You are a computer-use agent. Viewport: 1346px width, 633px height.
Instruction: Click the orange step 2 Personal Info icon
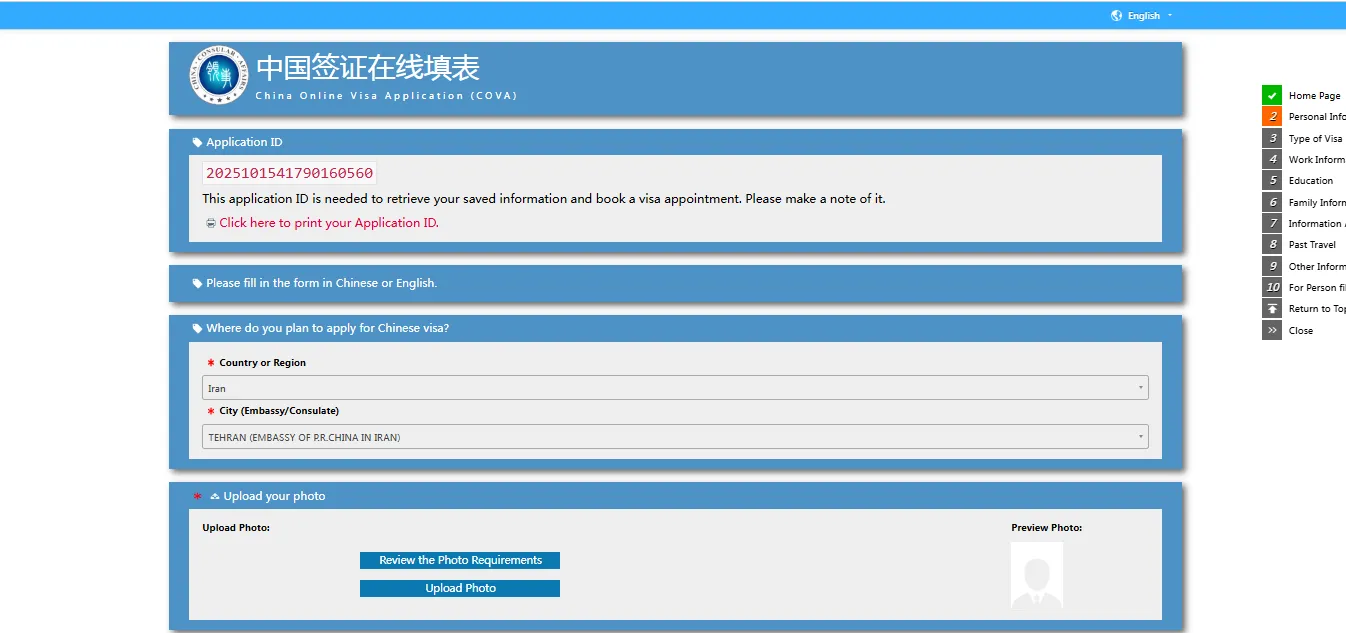pos(1271,117)
